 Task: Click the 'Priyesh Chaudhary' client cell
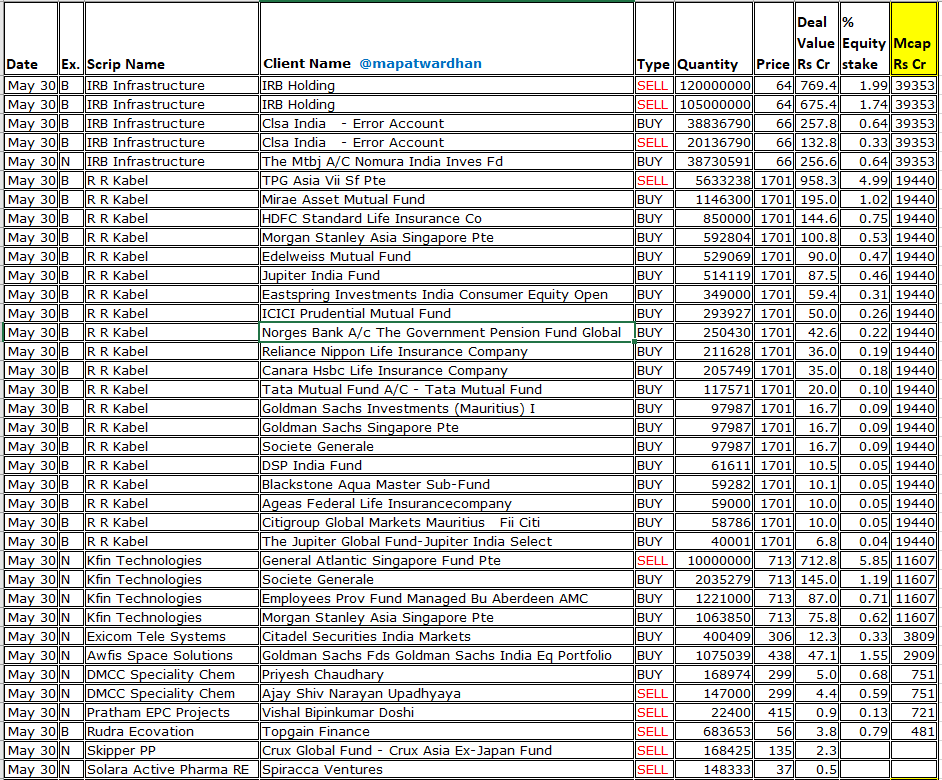pos(447,675)
